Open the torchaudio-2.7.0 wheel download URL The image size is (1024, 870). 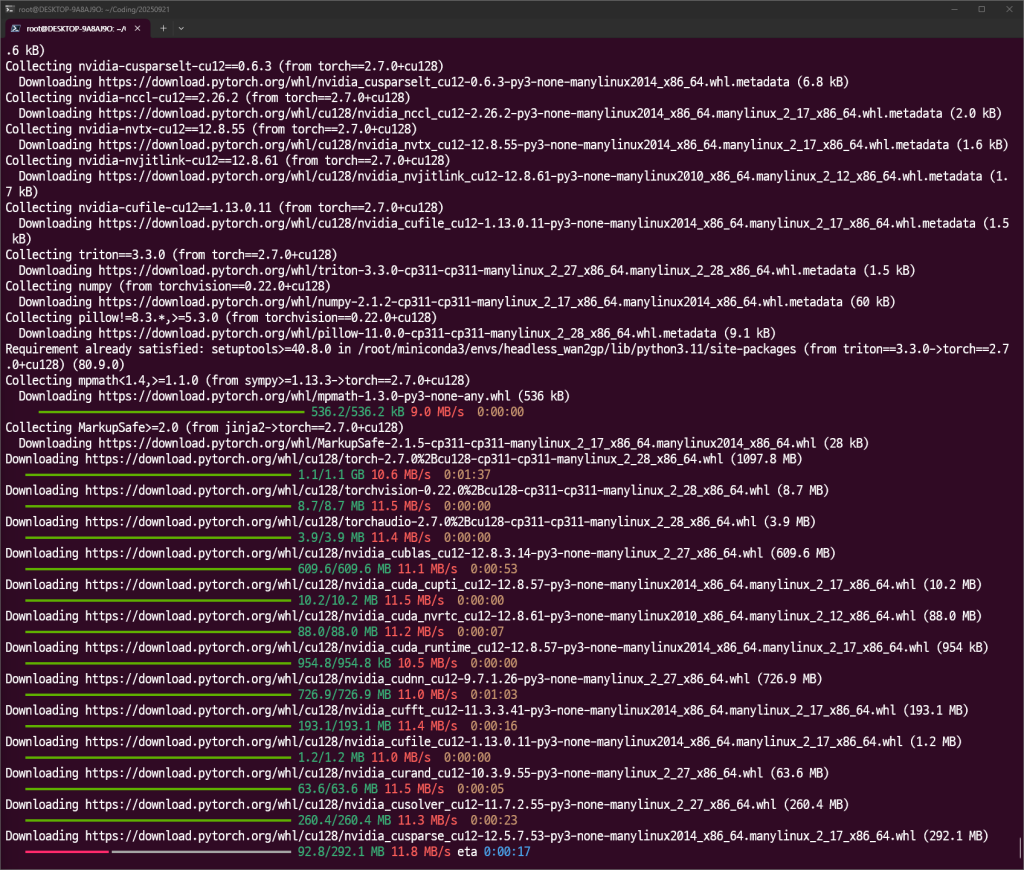click(420, 522)
